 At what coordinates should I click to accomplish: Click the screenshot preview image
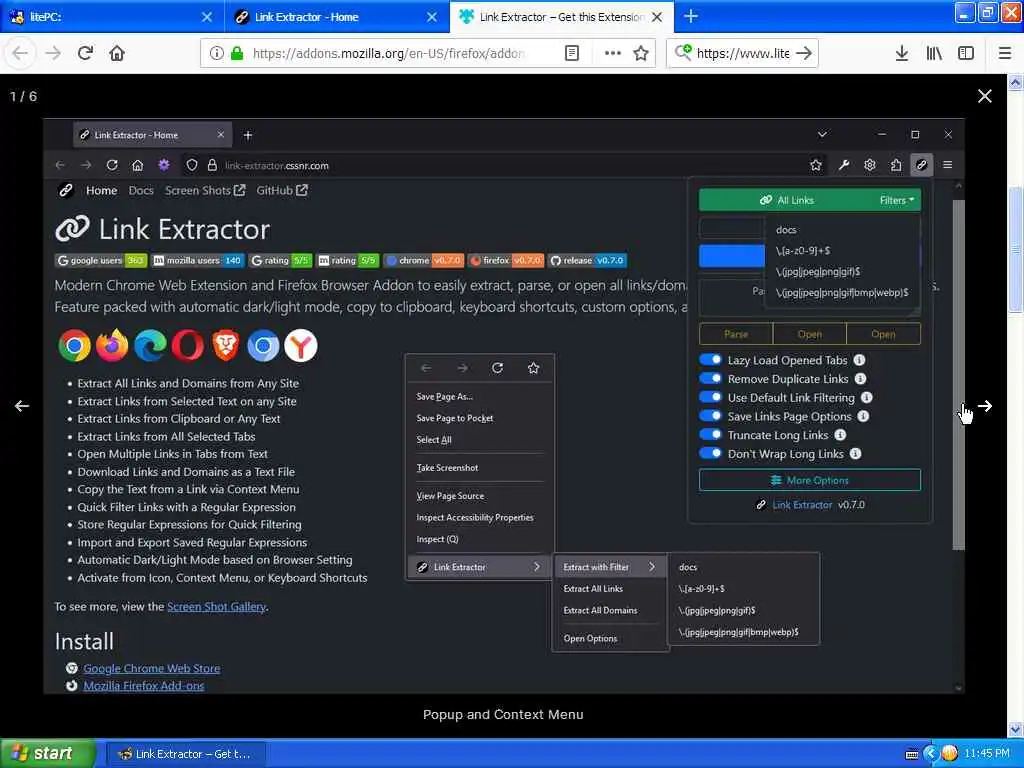[x=504, y=406]
